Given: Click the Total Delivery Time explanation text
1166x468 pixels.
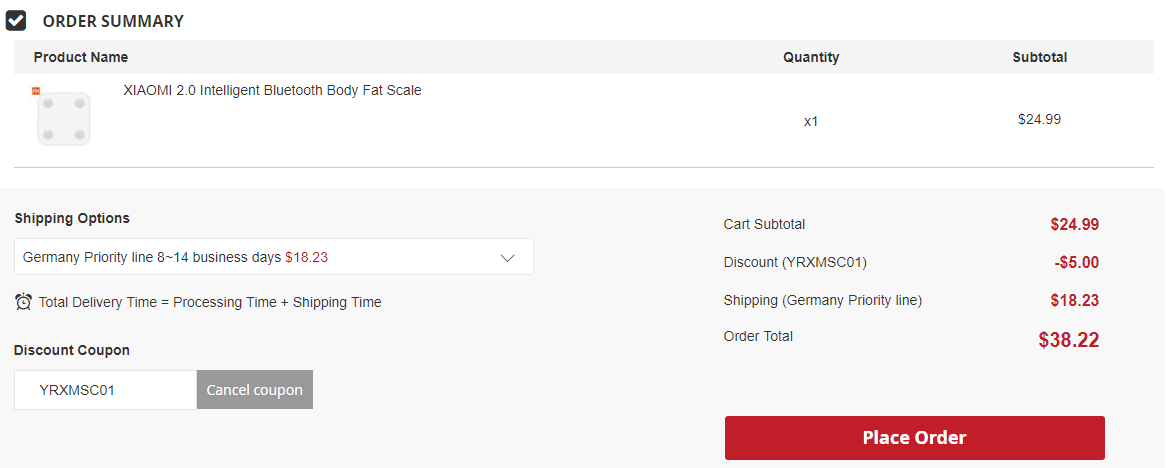Looking at the screenshot, I should (210, 302).
